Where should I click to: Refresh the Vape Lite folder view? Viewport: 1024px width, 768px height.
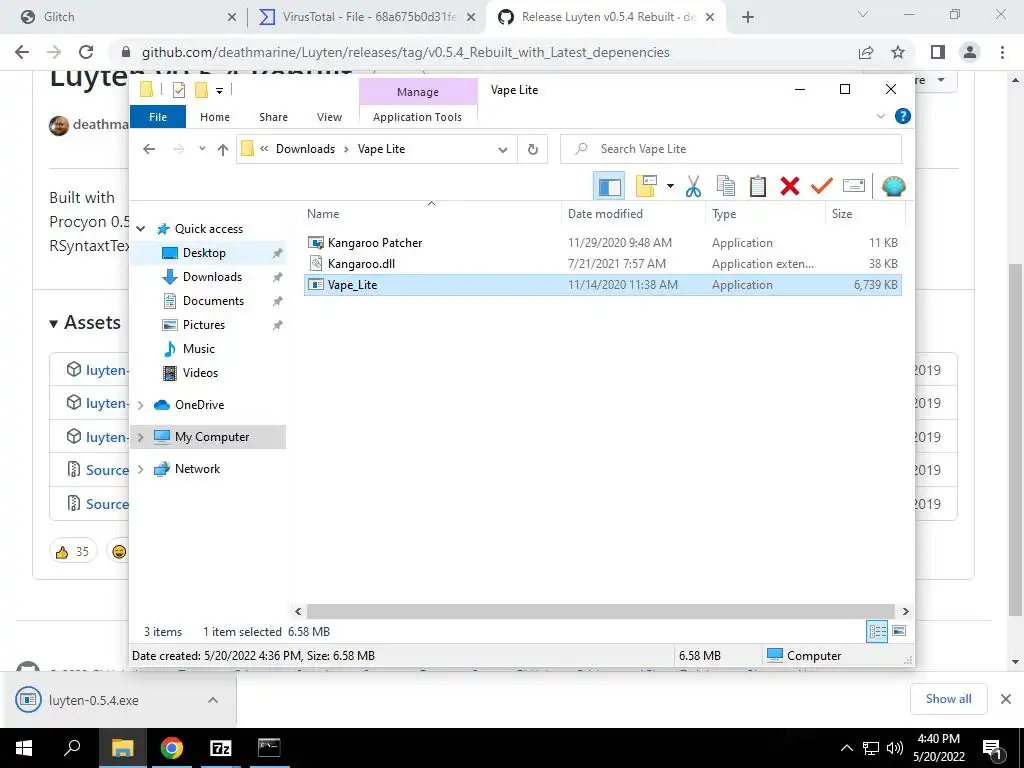click(x=533, y=149)
